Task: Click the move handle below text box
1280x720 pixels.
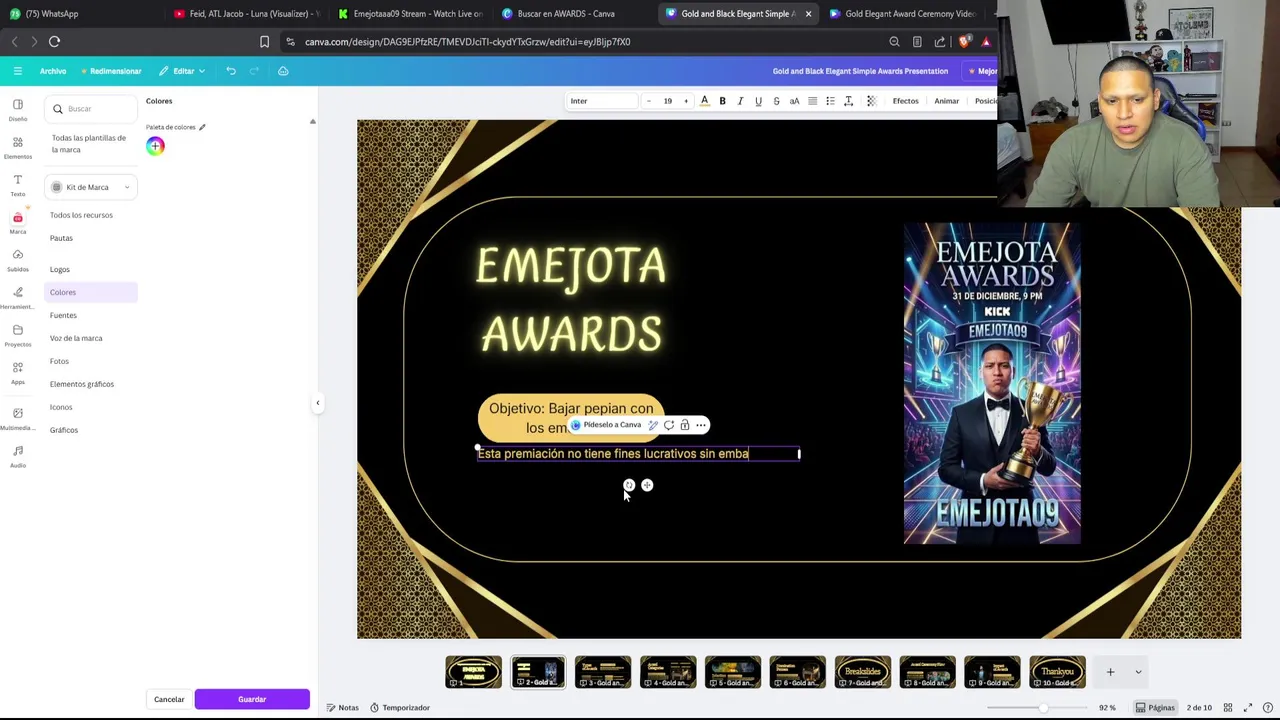Action: coord(647,485)
